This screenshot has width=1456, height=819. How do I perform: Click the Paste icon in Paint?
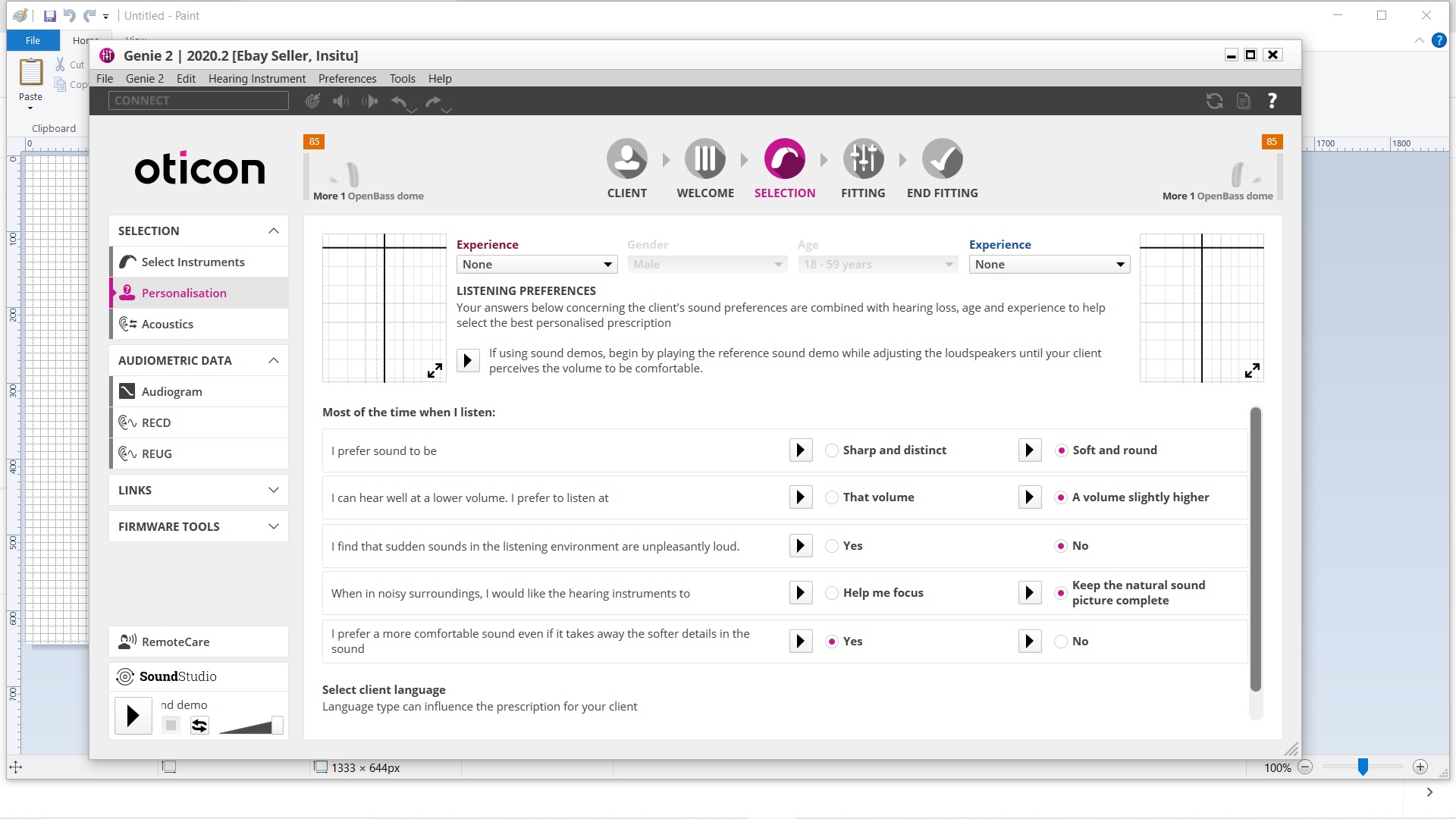[31, 73]
